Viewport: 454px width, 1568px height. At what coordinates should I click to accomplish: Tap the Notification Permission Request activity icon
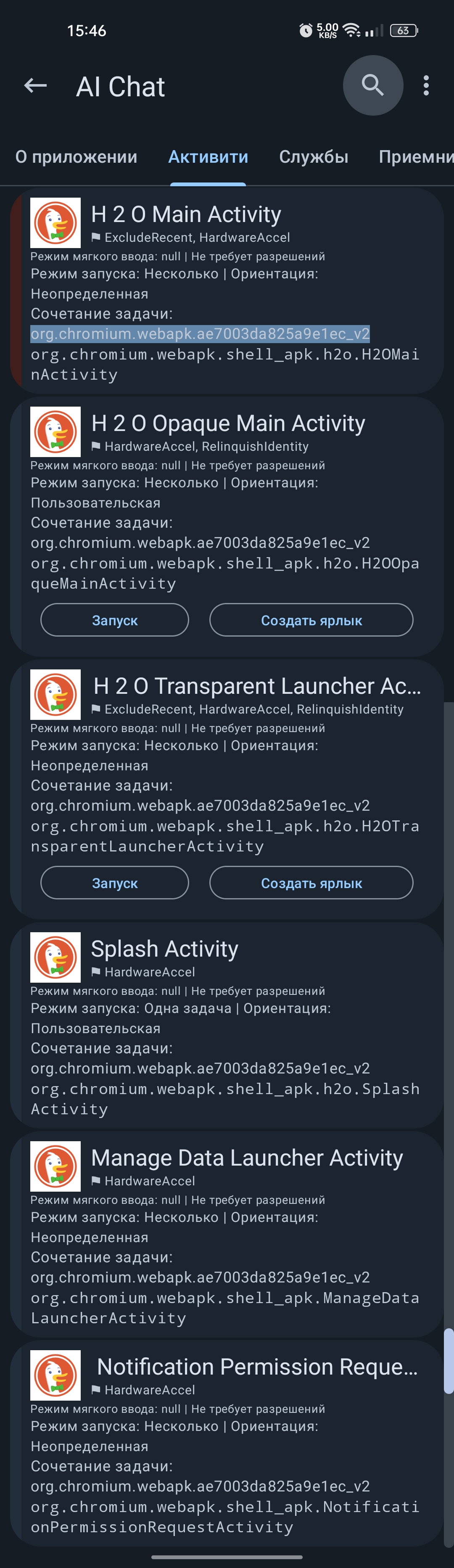point(55,1375)
